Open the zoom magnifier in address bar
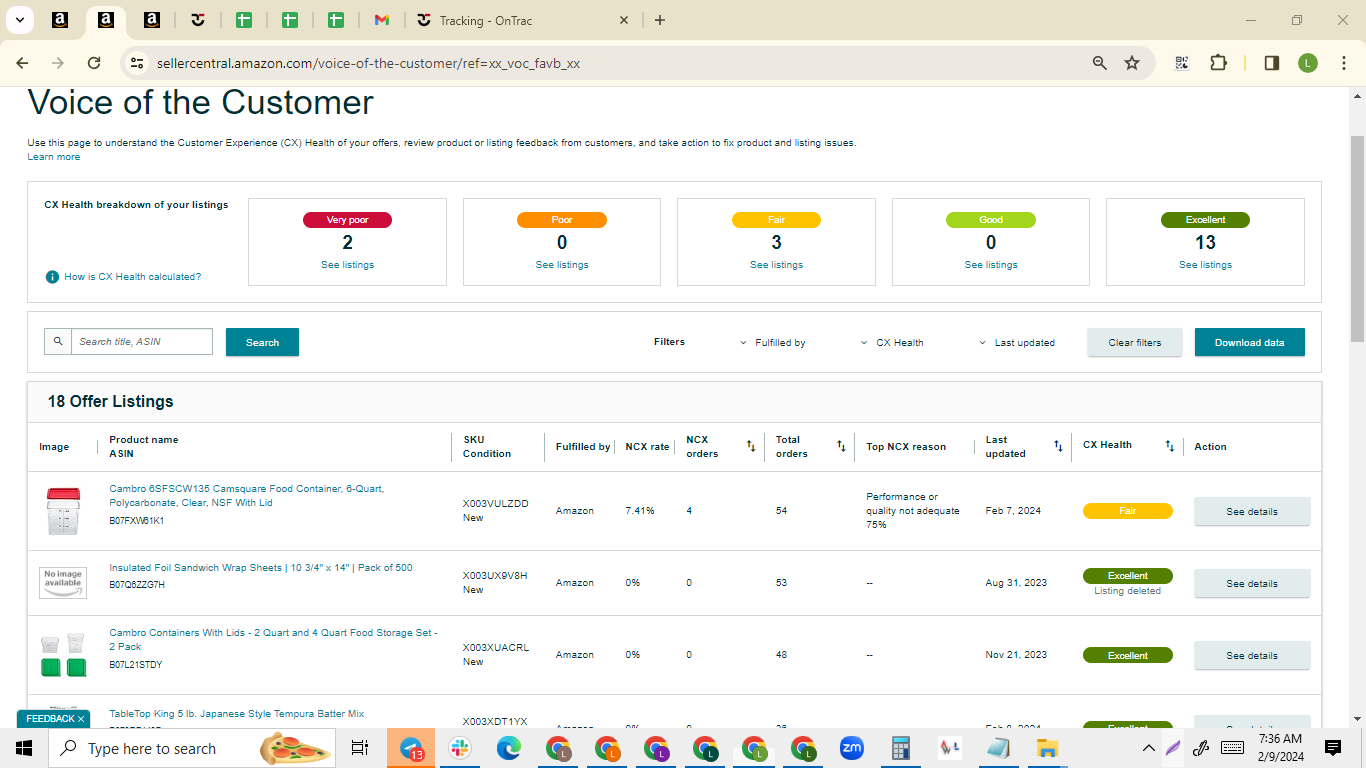Image resolution: width=1366 pixels, height=768 pixels. pyautogui.click(x=1100, y=63)
